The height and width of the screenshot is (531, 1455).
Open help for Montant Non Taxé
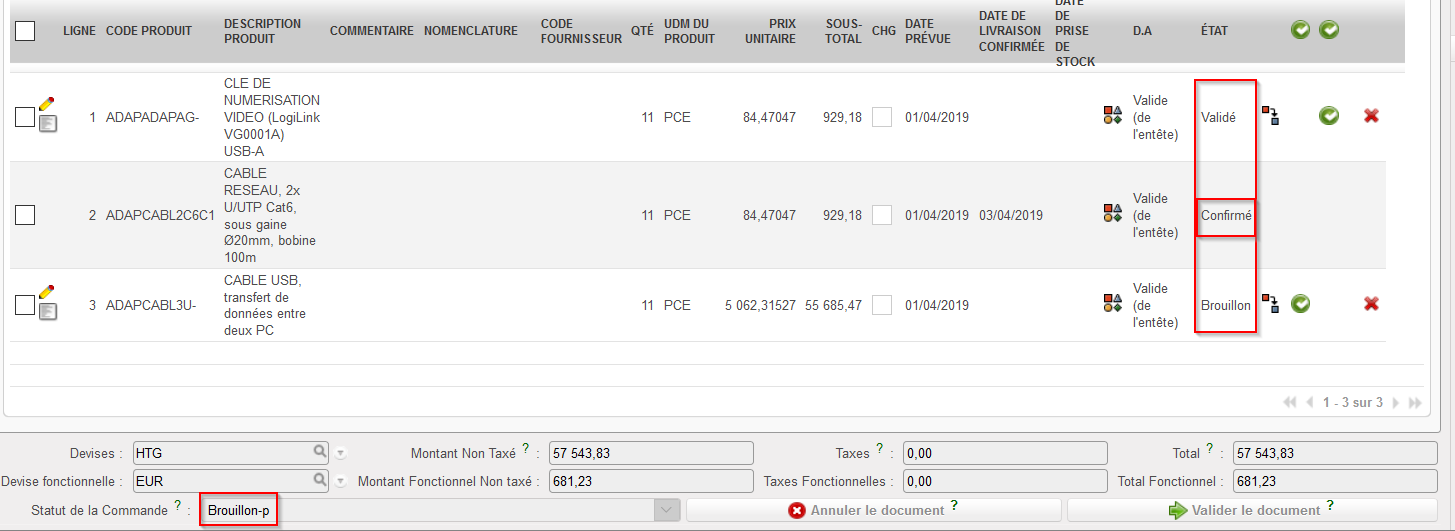tap(525, 449)
